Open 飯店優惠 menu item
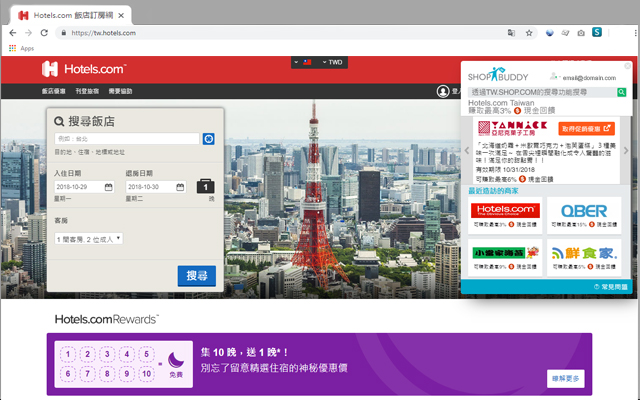 pyautogui.click(x=53, y=91)
